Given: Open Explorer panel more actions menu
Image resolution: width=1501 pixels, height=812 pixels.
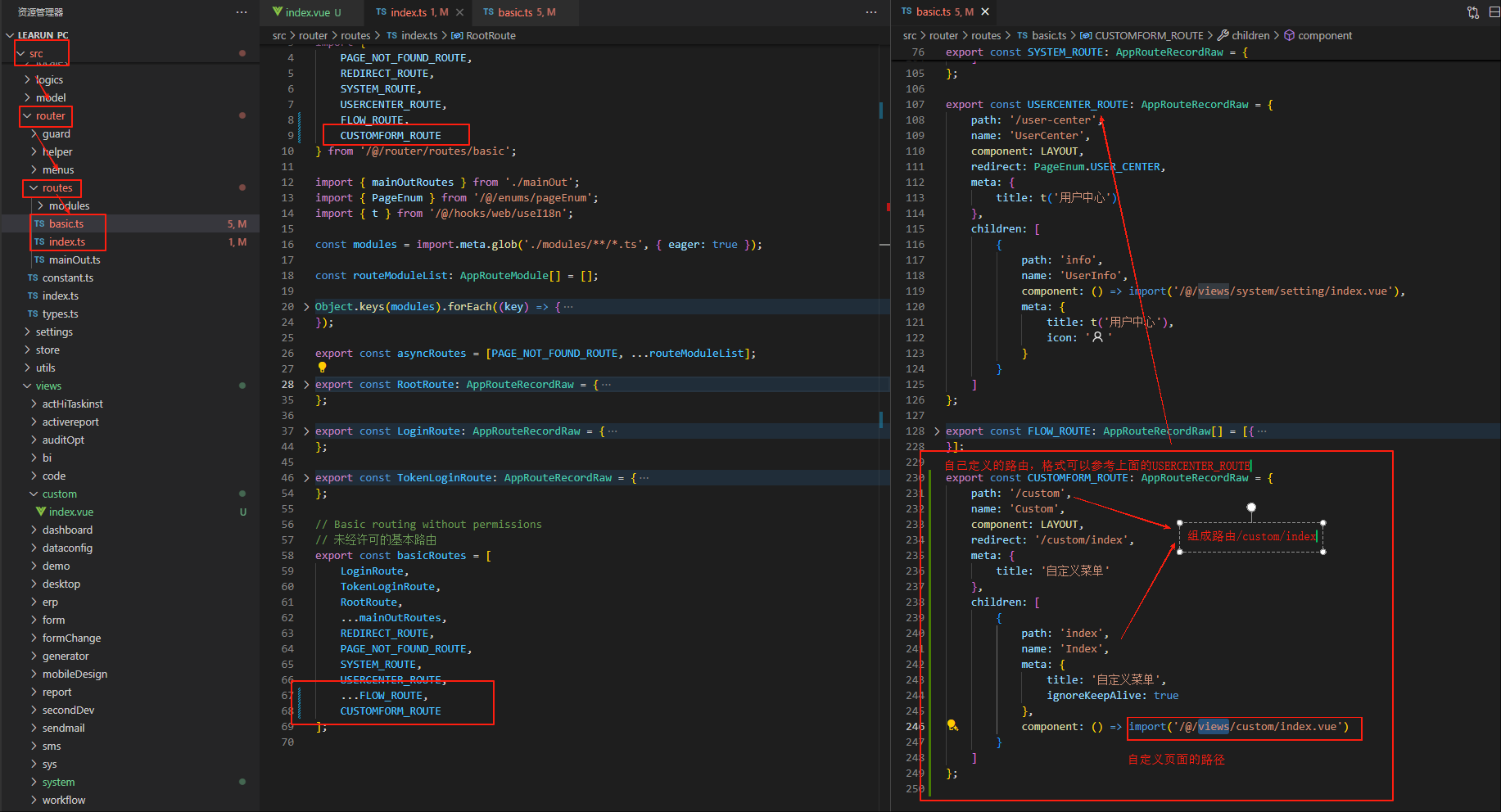Looking at the screenshot, I should pyautogui.click(x=241, y=12).
